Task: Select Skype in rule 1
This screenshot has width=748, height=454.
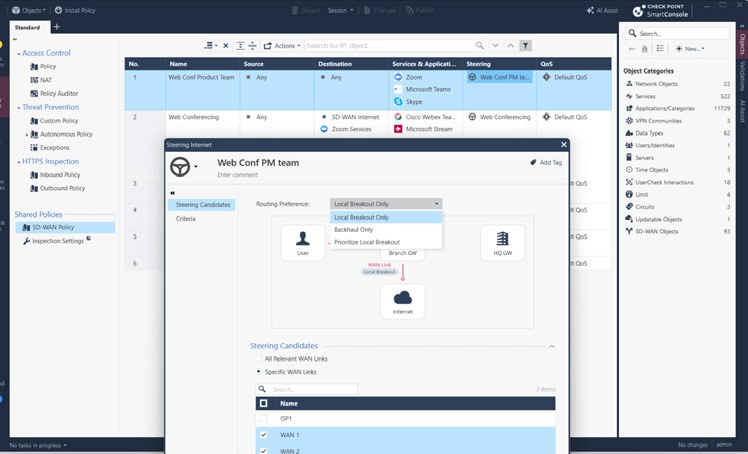Action: pyautogui.click(x=408, y=102)
